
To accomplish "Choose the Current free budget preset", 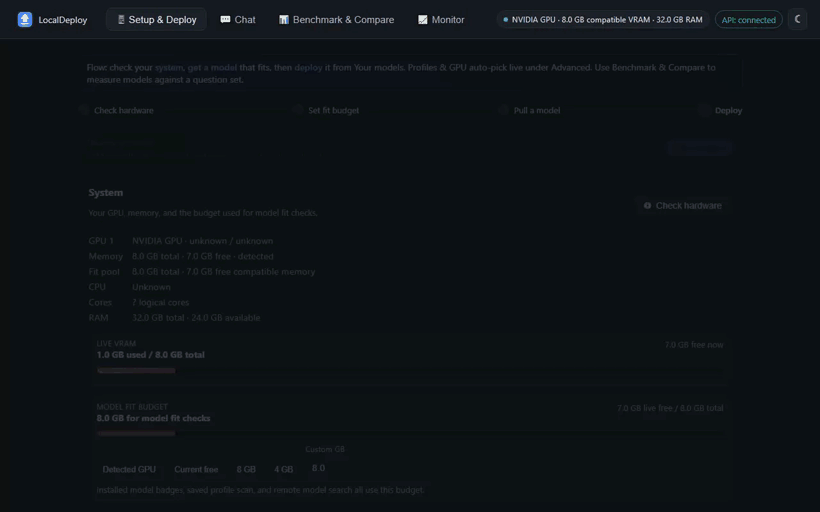I will (x=196, y=470).
